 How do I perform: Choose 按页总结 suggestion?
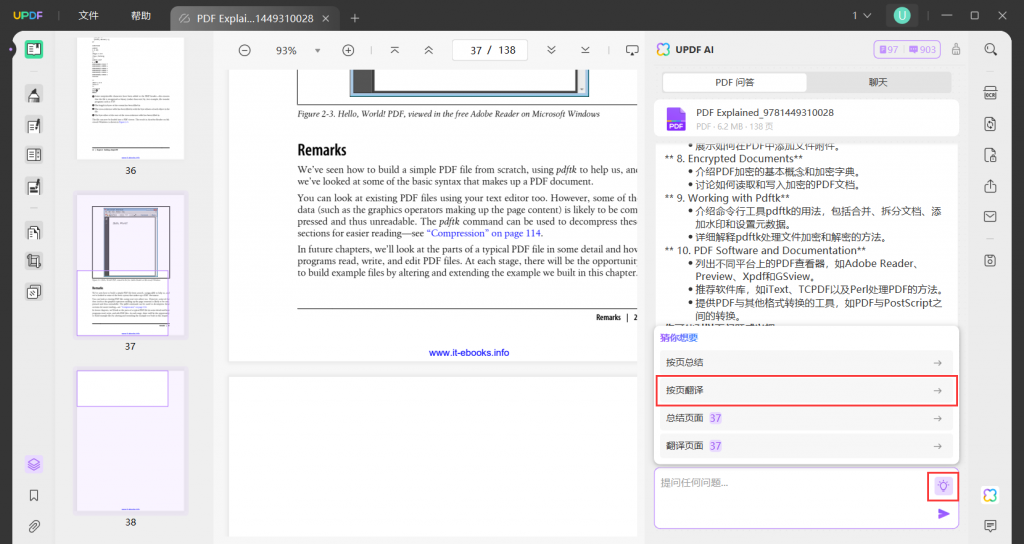pos(806,362)
